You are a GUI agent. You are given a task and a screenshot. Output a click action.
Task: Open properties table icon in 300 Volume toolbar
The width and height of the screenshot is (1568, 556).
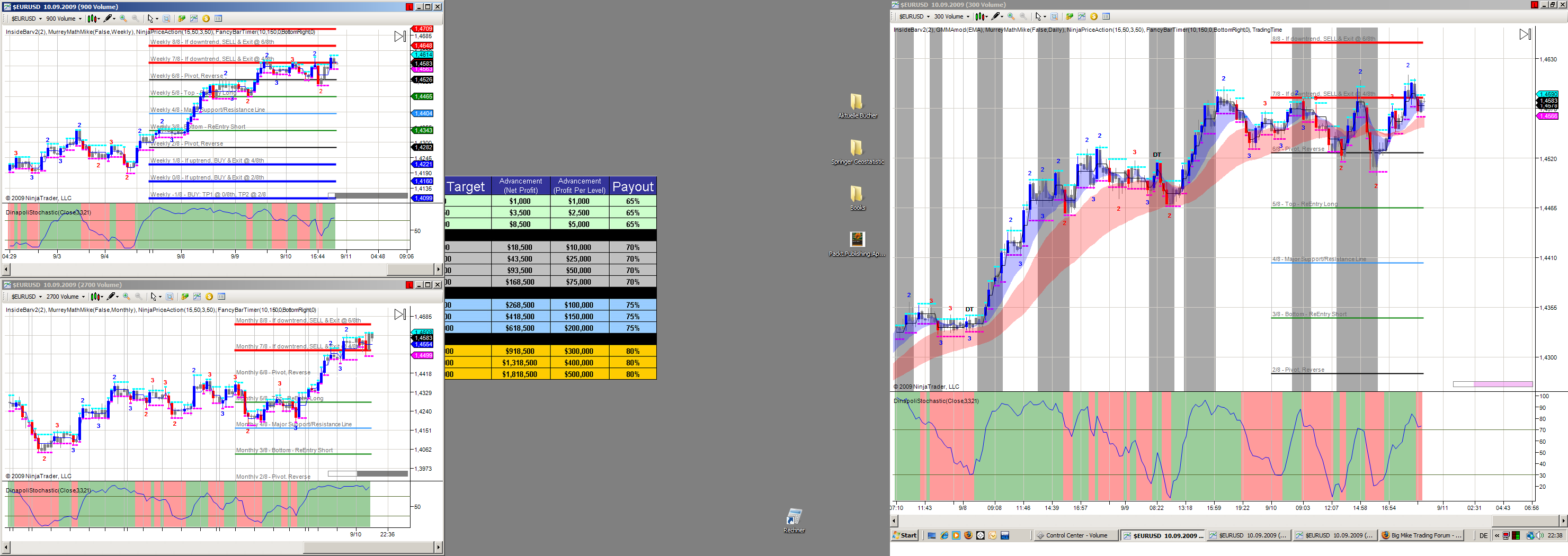(1107, 16)
